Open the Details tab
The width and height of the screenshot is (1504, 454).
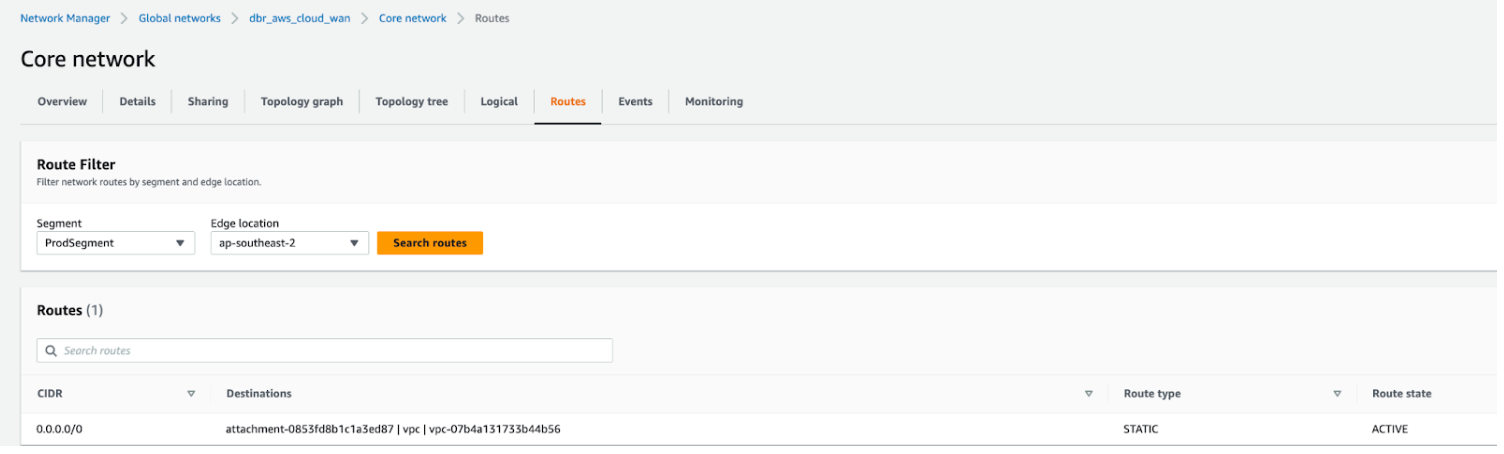[137, 101]
